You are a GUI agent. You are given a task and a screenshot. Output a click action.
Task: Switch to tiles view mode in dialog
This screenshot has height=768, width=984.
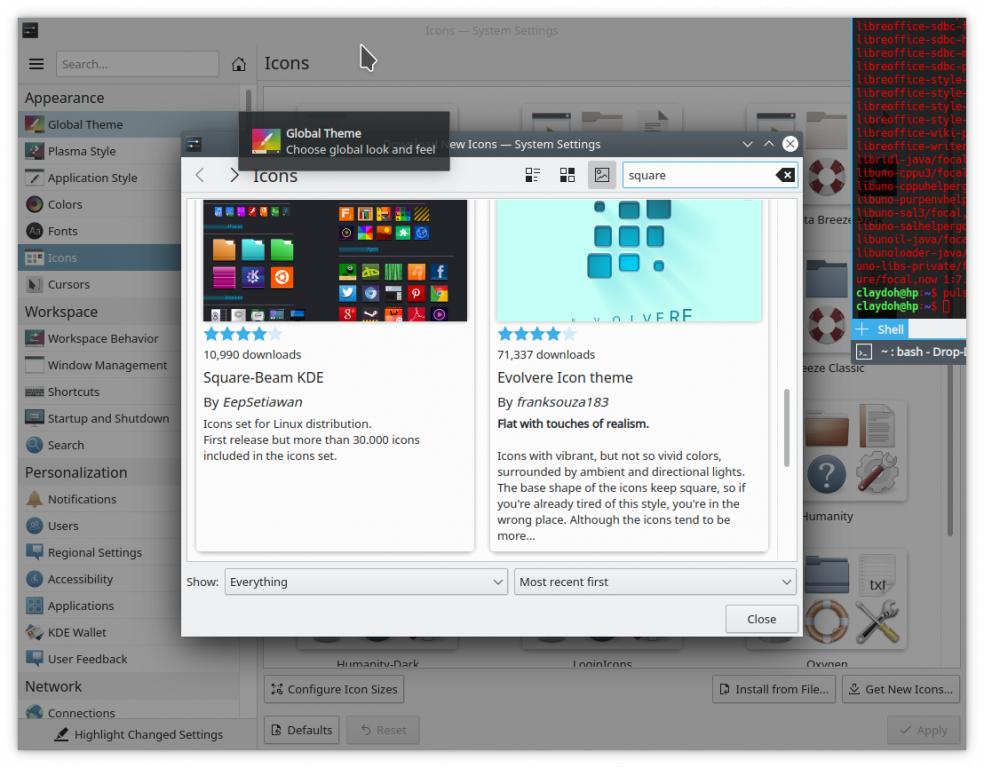pos(533,175)
